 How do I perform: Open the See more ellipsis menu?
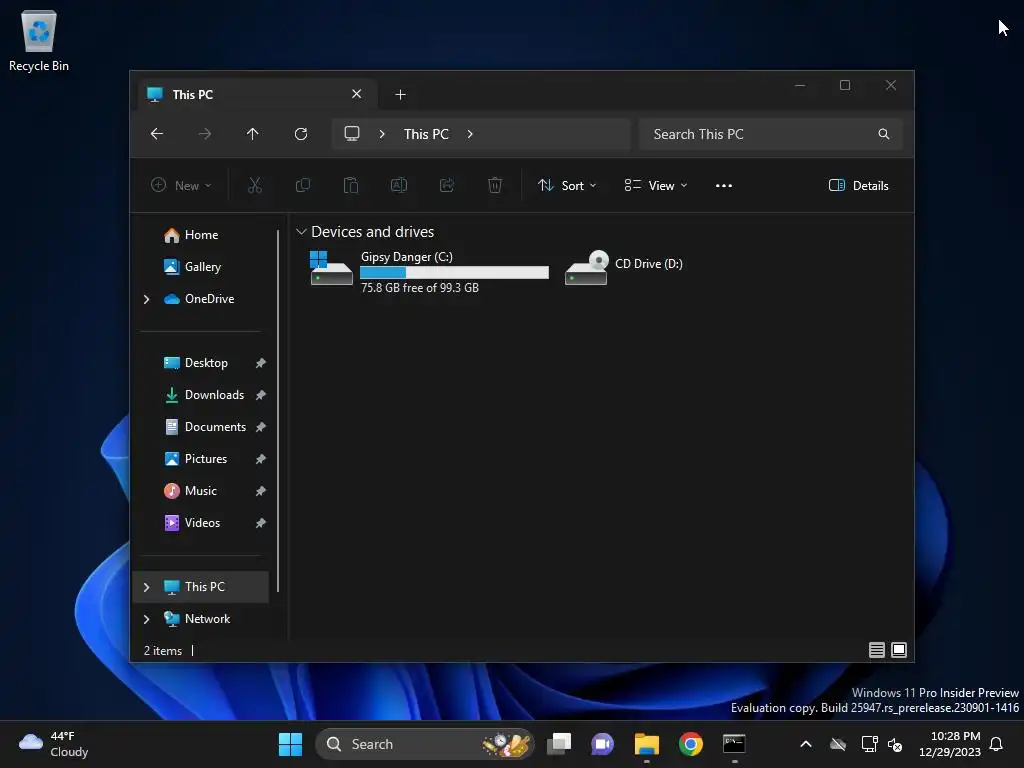724,185
